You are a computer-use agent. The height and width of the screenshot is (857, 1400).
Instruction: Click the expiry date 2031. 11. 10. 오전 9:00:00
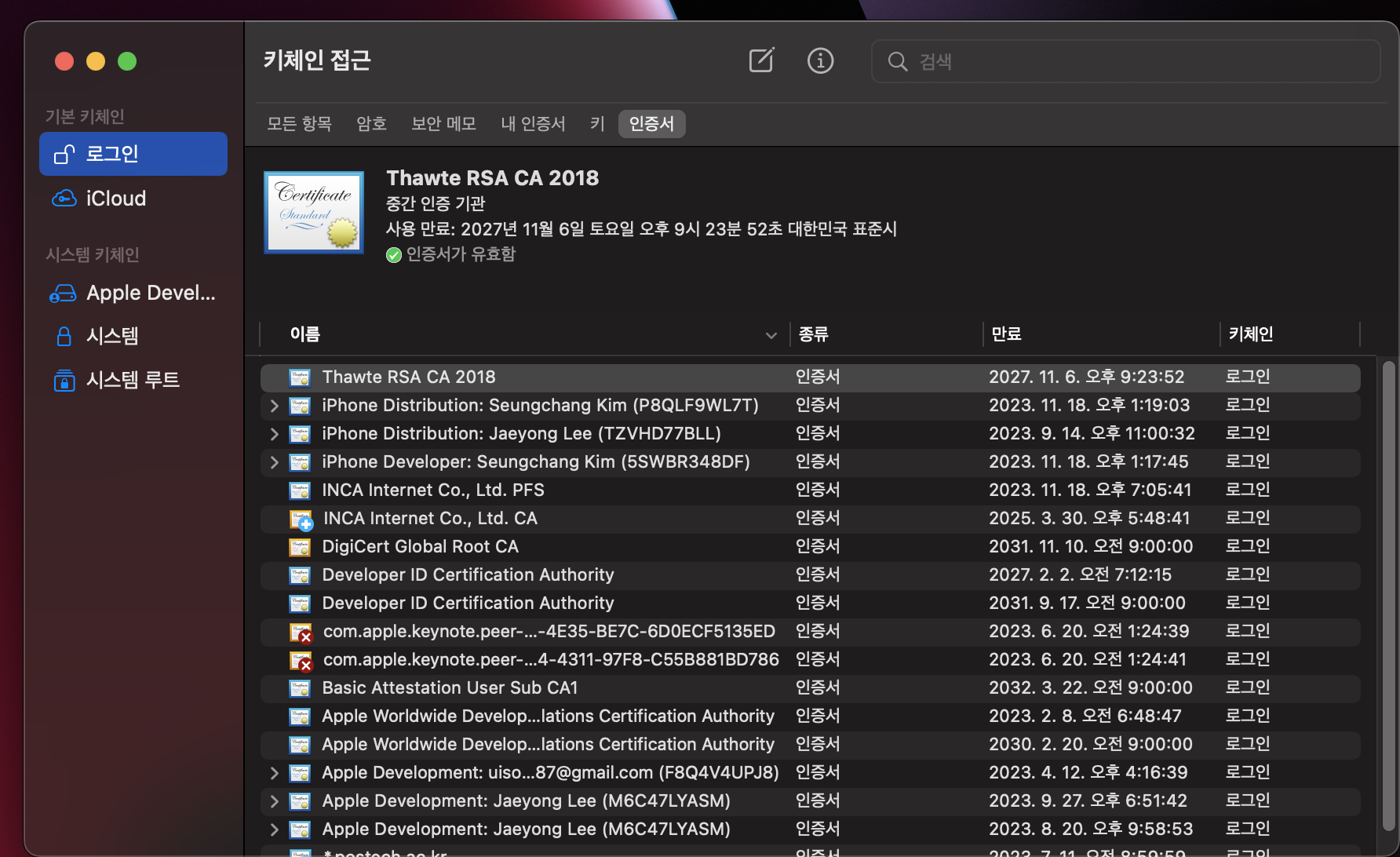point(1091,546)
